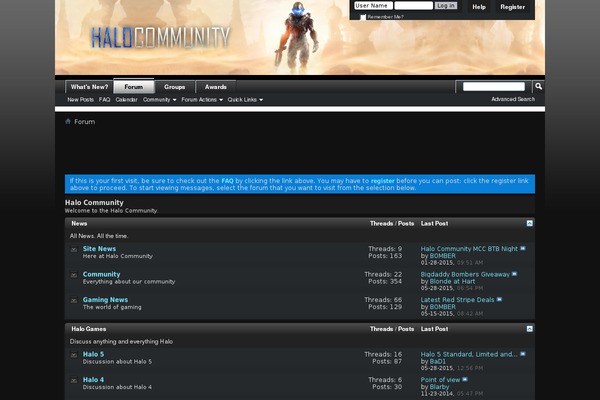Screen dimensions: 600x400
Task: Click the Halo Games category title
Action: point(89,329)
